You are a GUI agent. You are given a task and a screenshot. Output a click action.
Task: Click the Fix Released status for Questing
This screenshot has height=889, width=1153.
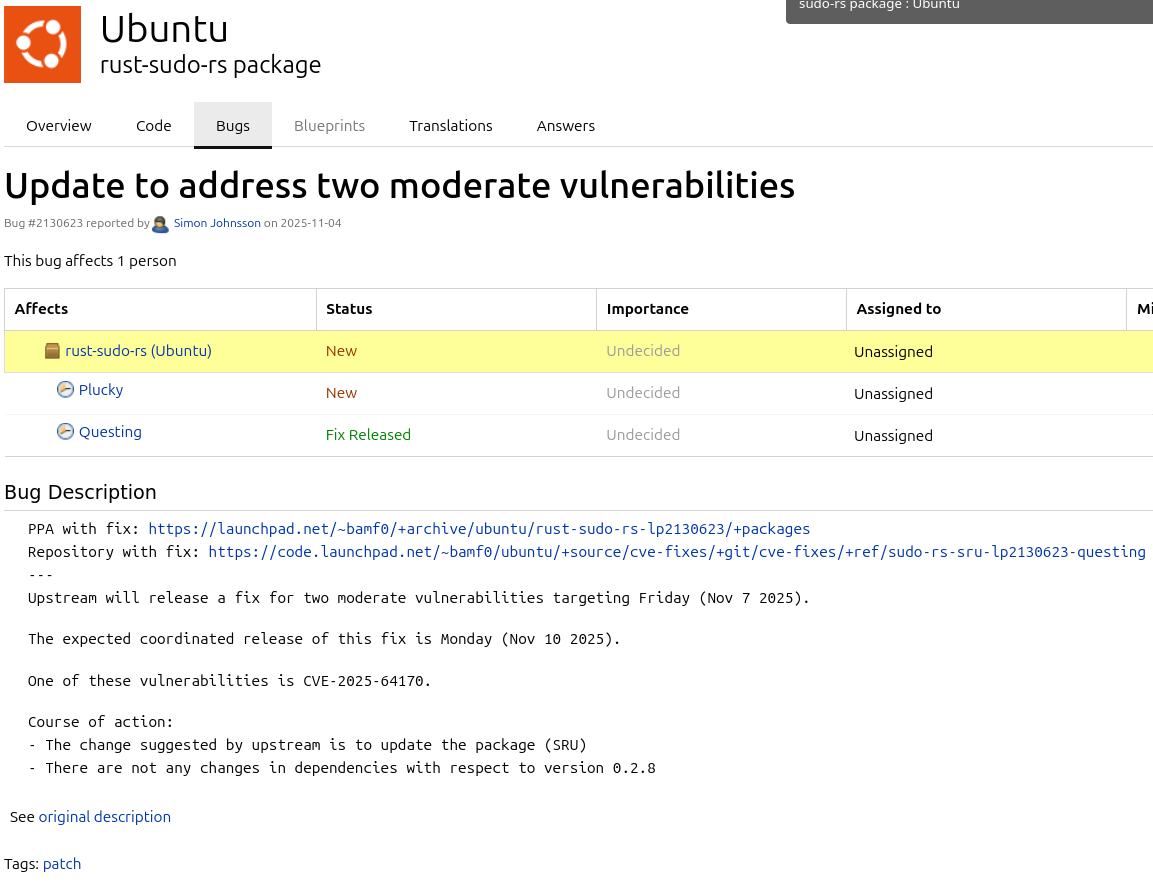coord(368,435)
